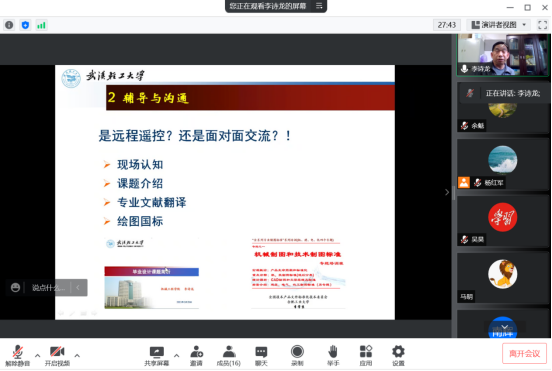
Task: Turn on camera (开启视频)
Action: tap(57, 356)
